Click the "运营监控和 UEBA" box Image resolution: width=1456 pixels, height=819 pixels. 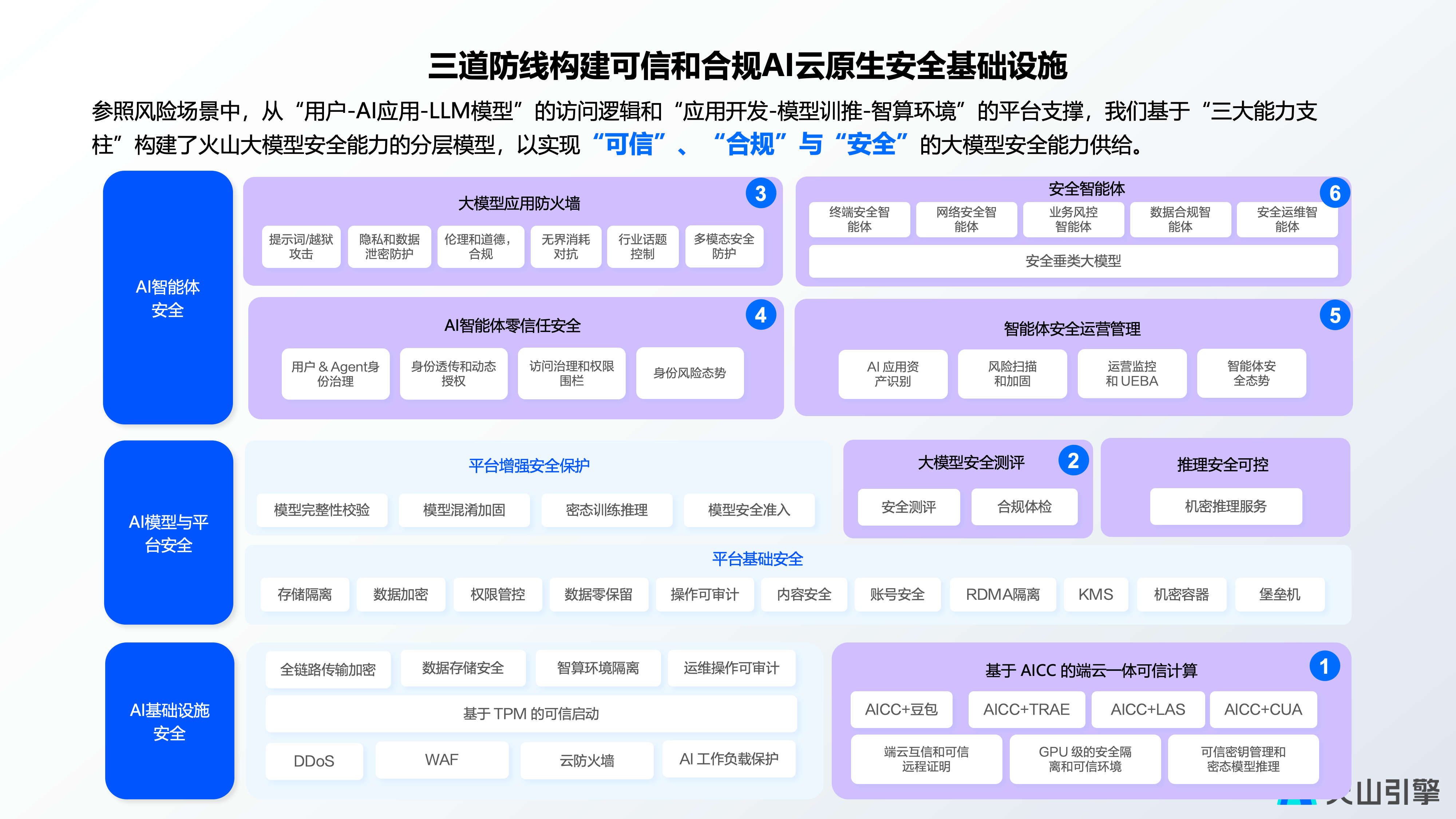(1132, 373)
